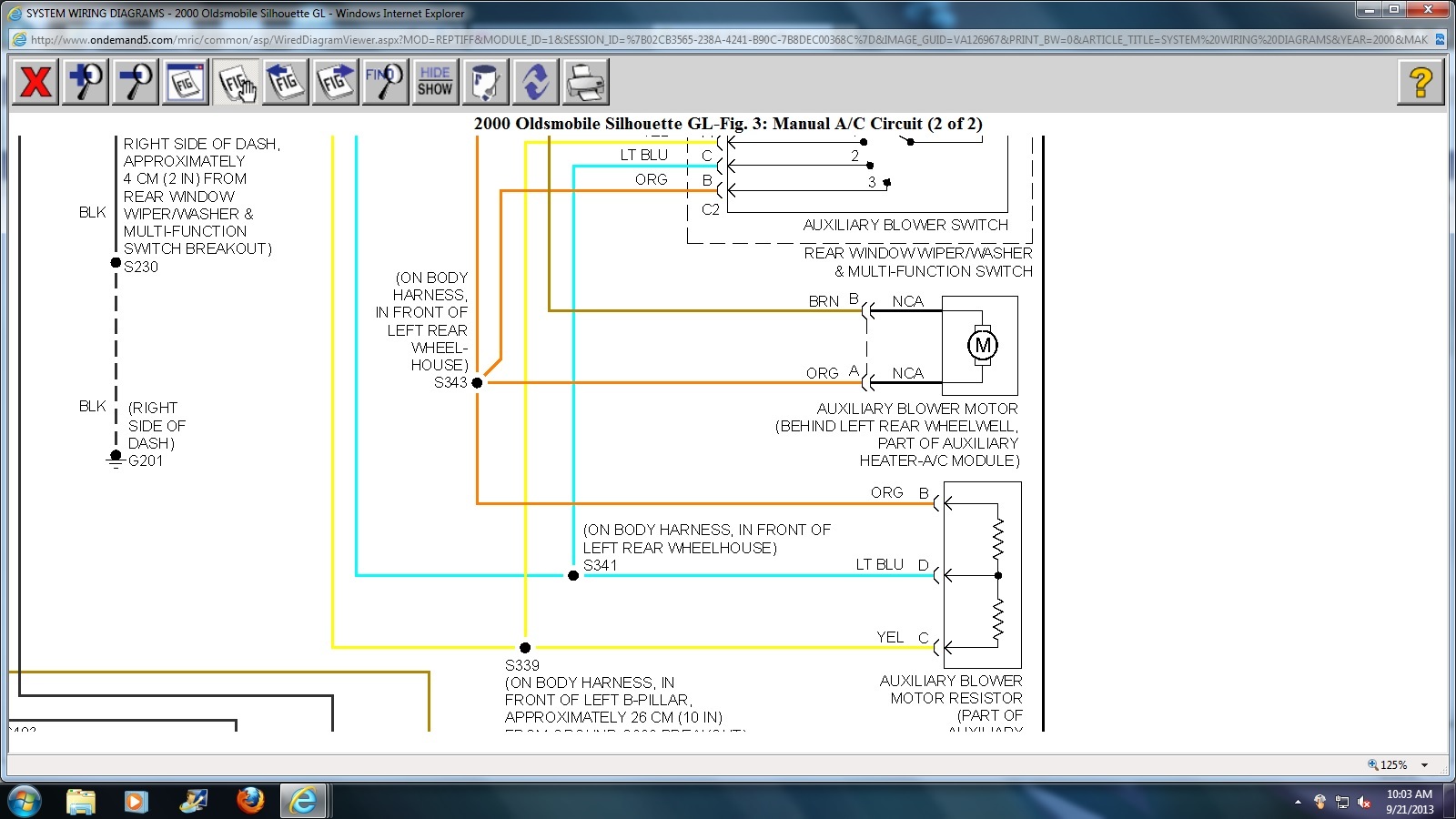Screen dimensions: 1456x819
Task: Click the paint bucket color icon
Action: (485, 82)
